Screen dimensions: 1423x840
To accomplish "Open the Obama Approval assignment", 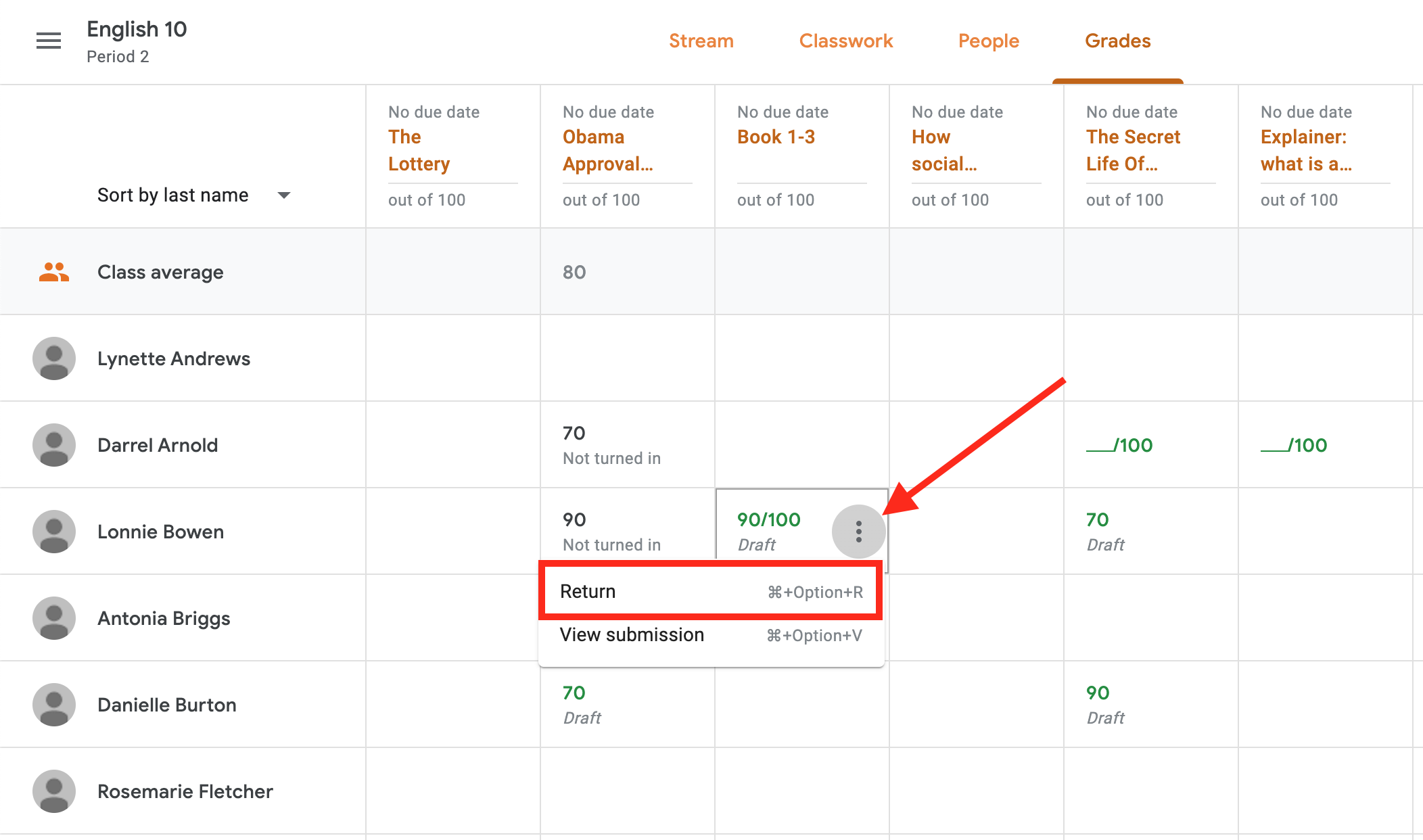I will click(x=607, y=150).
